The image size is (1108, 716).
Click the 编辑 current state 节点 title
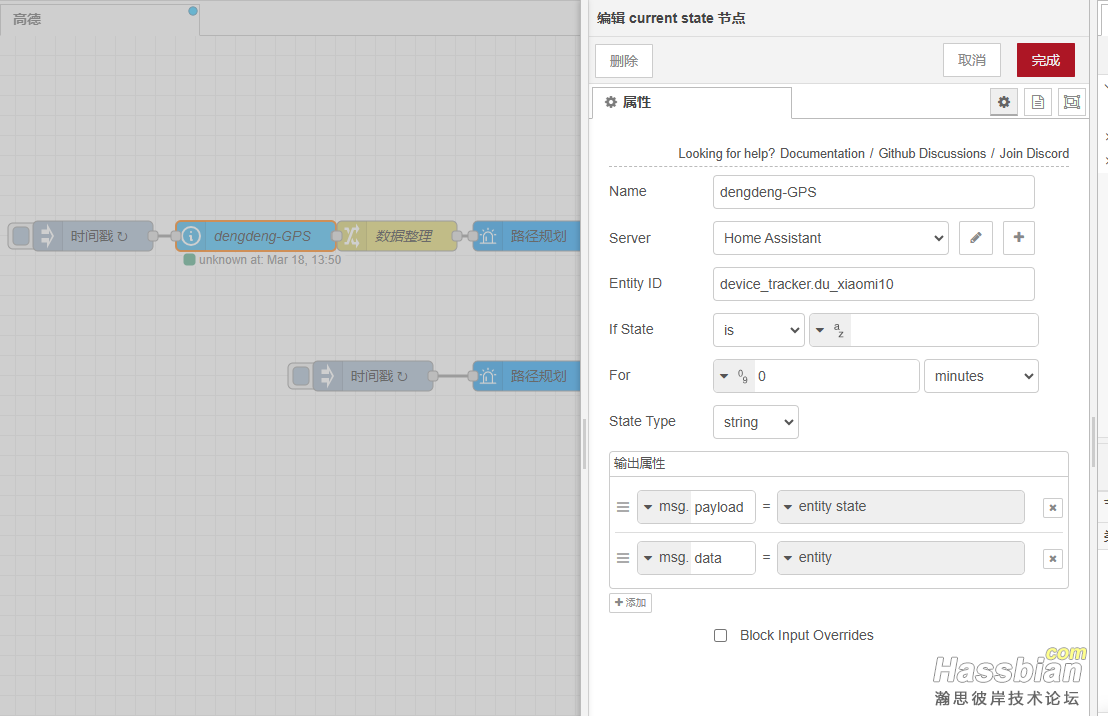coord(671,18)
